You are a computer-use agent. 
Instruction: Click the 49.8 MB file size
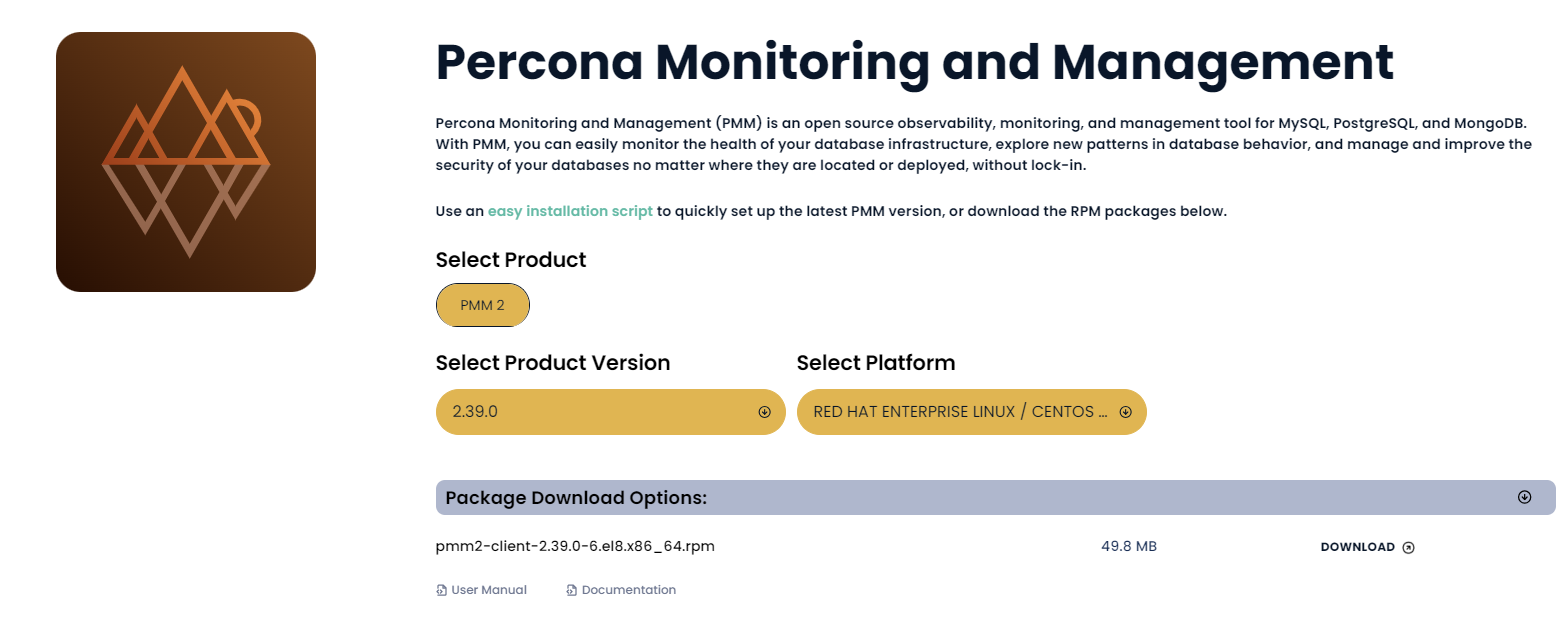(1129, 547)
